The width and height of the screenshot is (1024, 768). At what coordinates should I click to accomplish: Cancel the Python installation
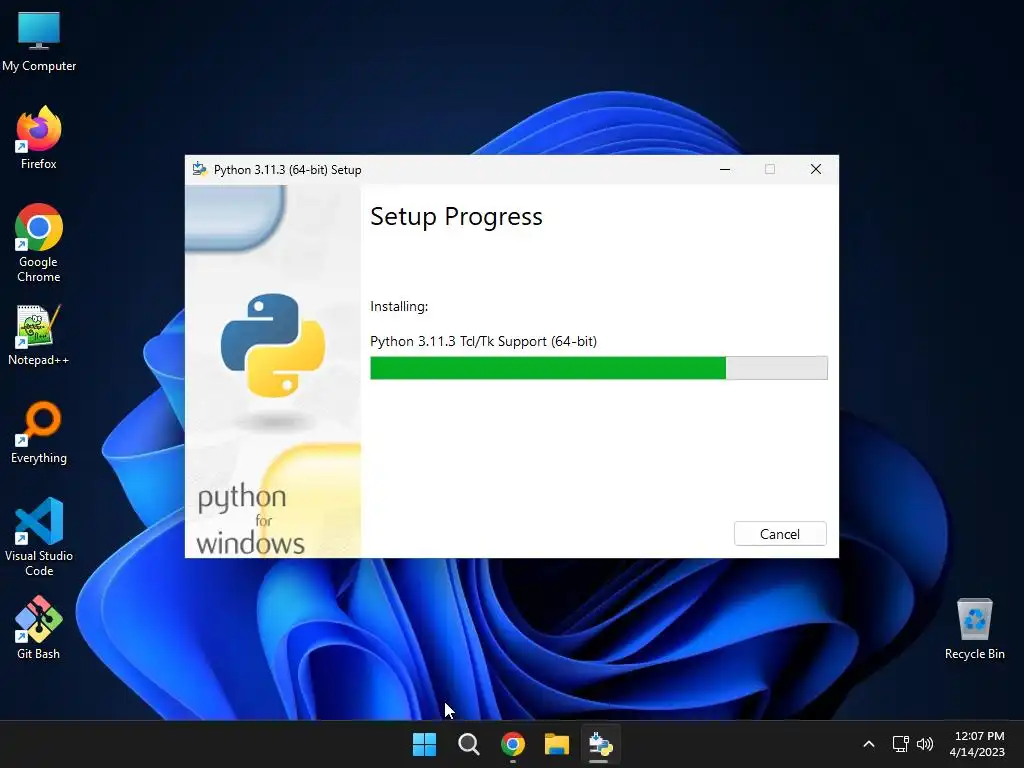click(x=780, y=534)
